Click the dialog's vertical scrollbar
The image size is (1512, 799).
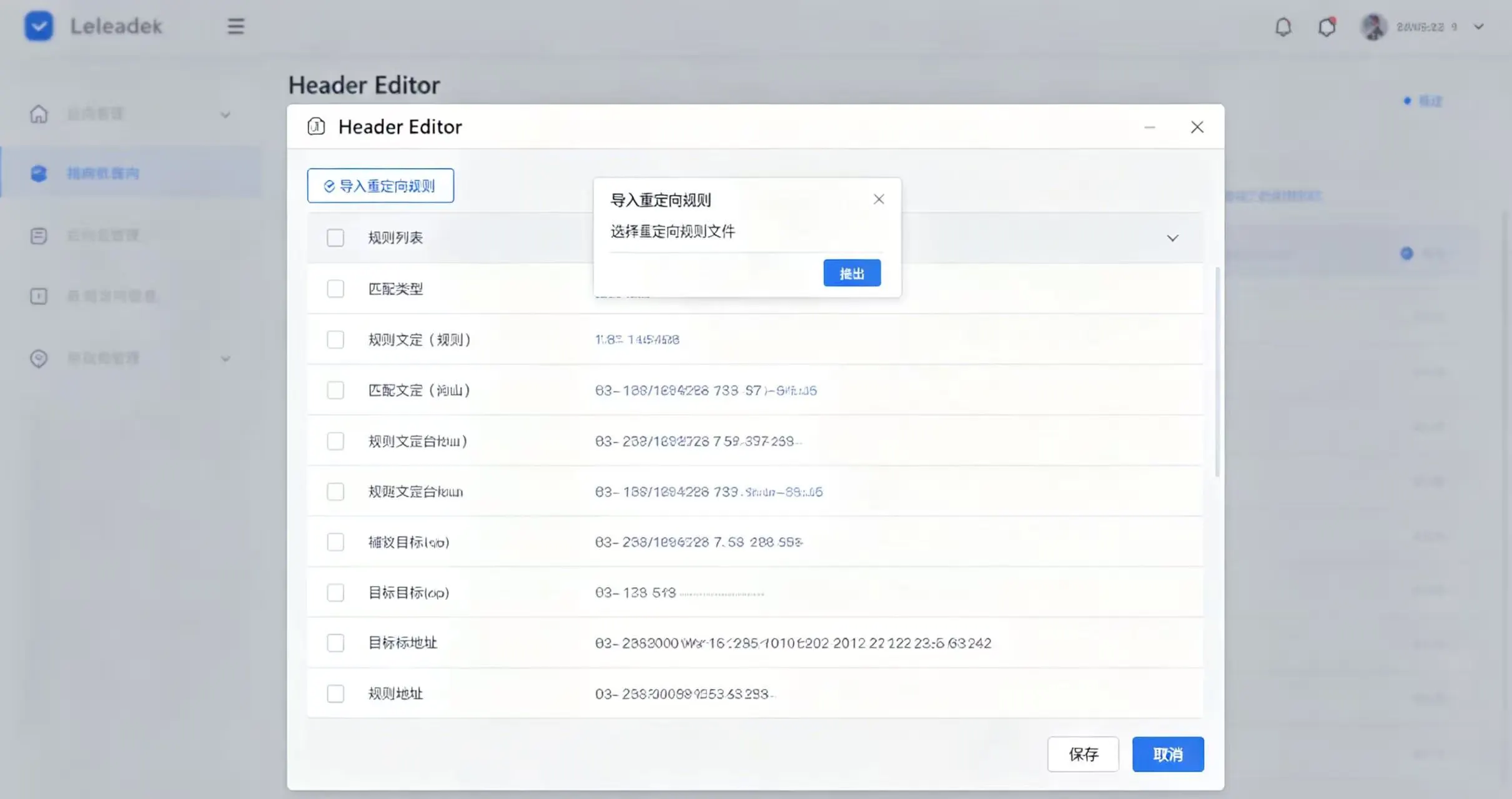pos(1217,372)
